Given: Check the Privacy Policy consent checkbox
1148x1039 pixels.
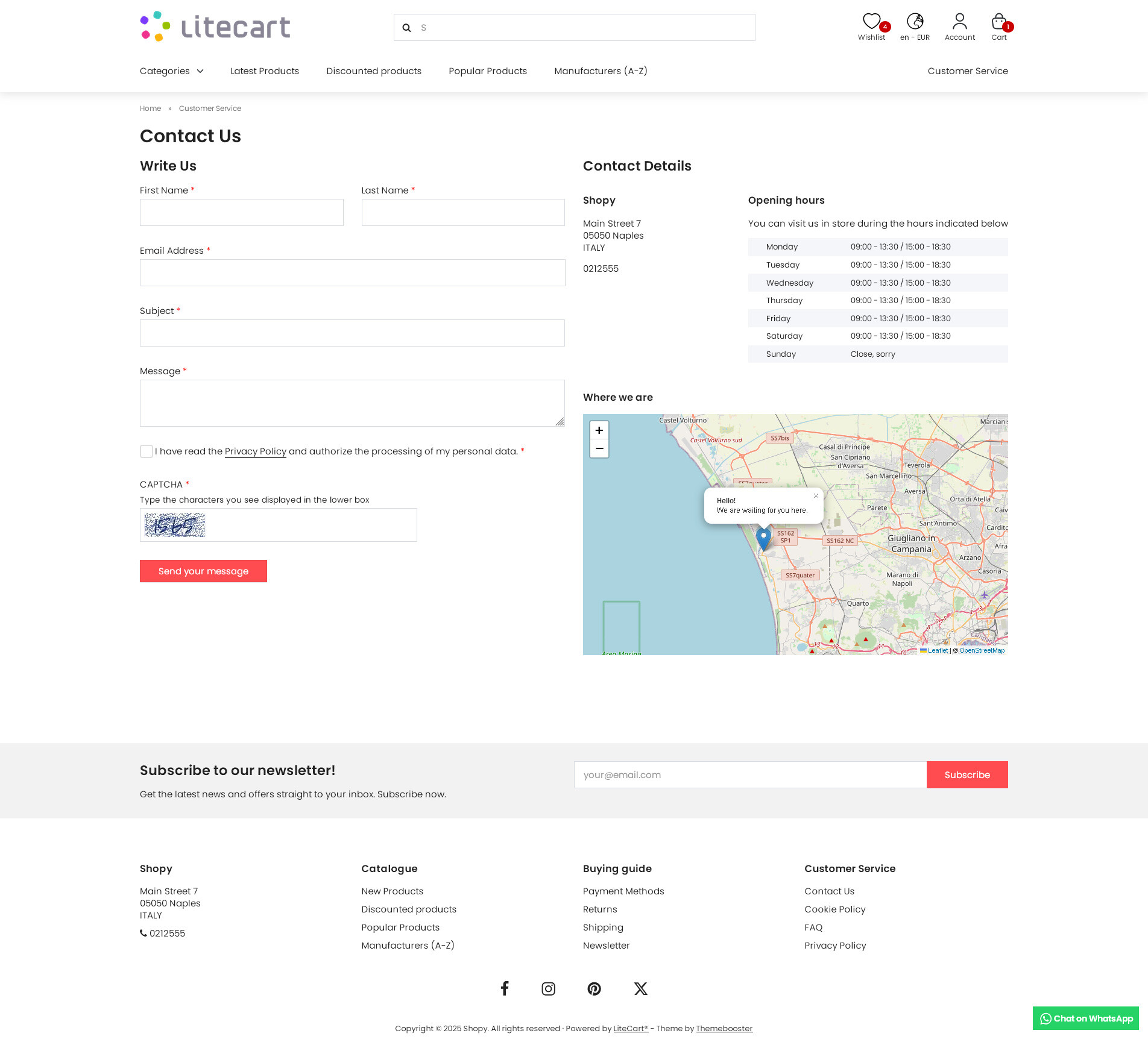Looking at the screenshot, I should (x=147, y=451).
